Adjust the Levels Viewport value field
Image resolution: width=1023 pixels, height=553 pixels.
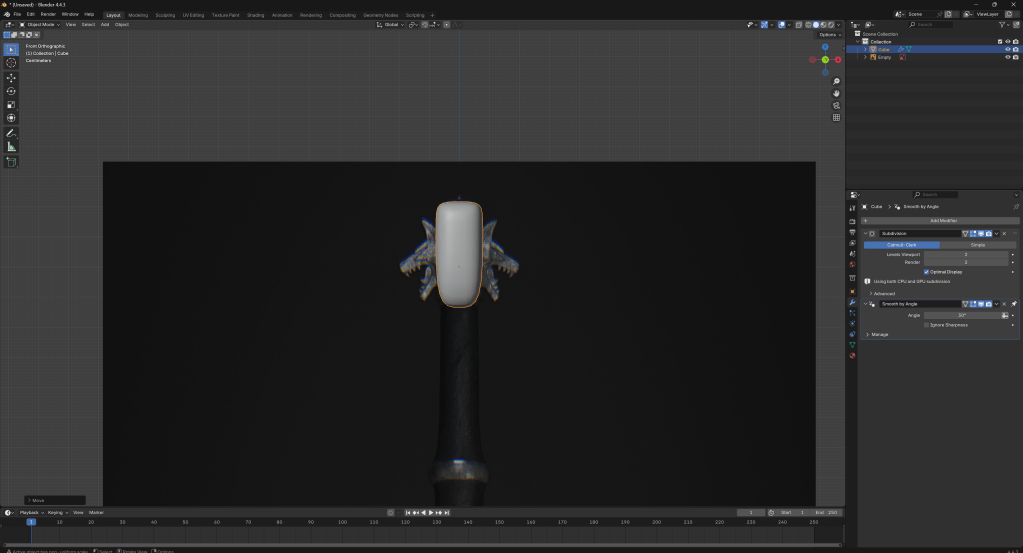coord(965,254)
